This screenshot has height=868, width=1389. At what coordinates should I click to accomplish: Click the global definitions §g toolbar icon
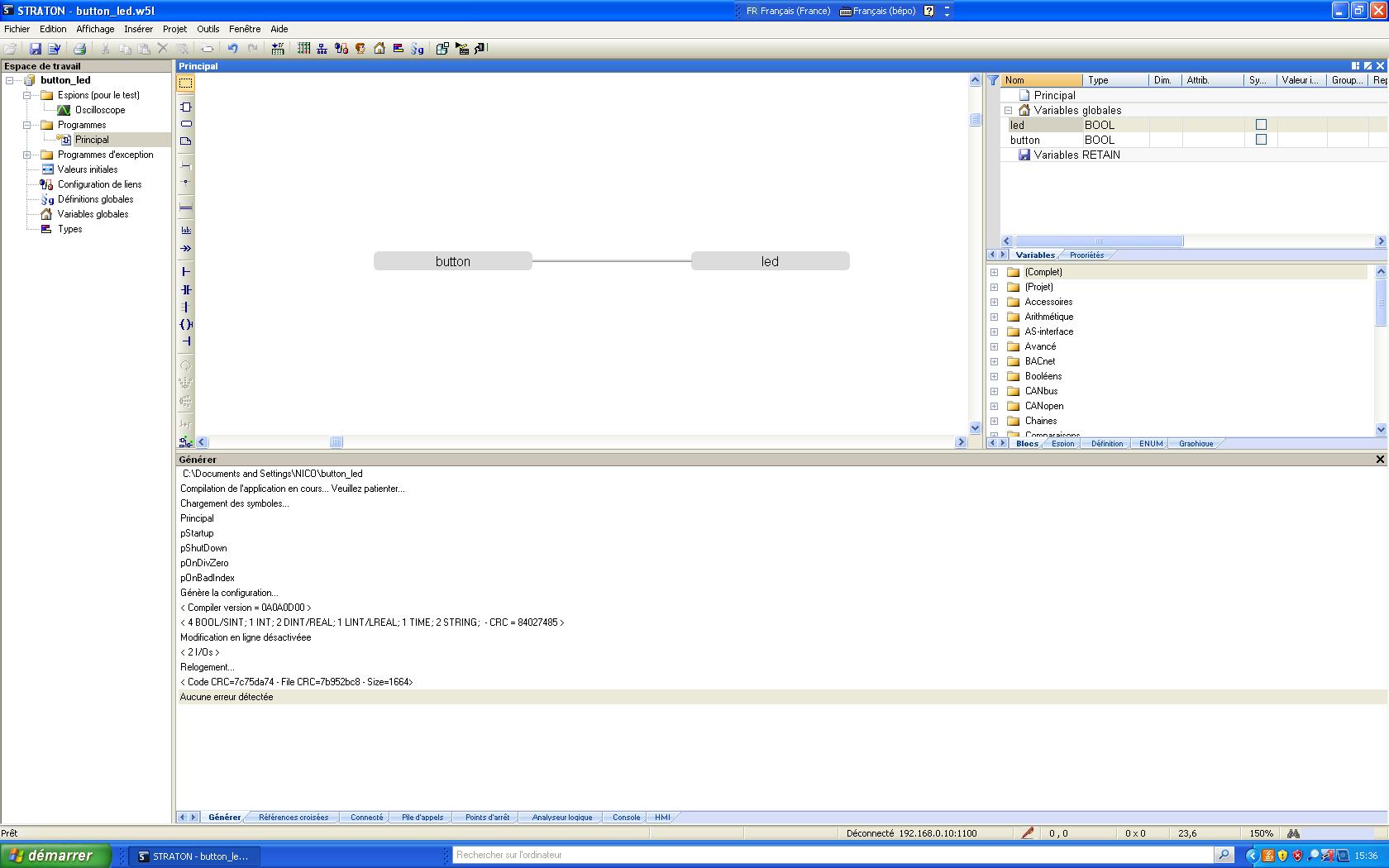click(418, 49)
